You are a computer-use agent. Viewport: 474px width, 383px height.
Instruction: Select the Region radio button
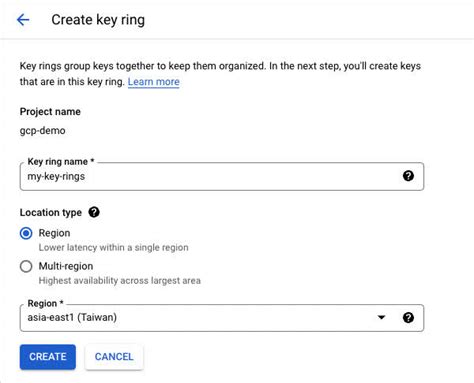pyautogui.click(x=26, y=233)
